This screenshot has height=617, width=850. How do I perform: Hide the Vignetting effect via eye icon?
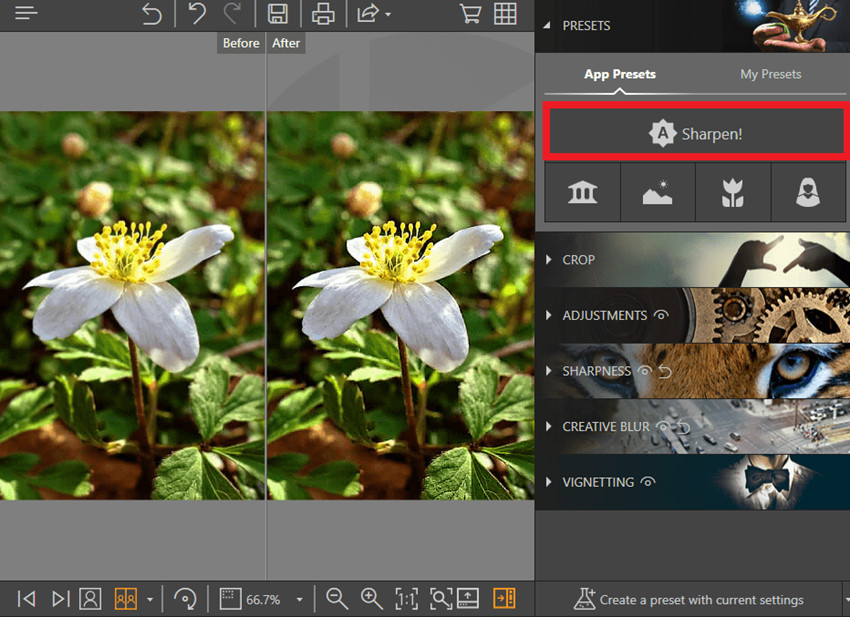[647, 482]
